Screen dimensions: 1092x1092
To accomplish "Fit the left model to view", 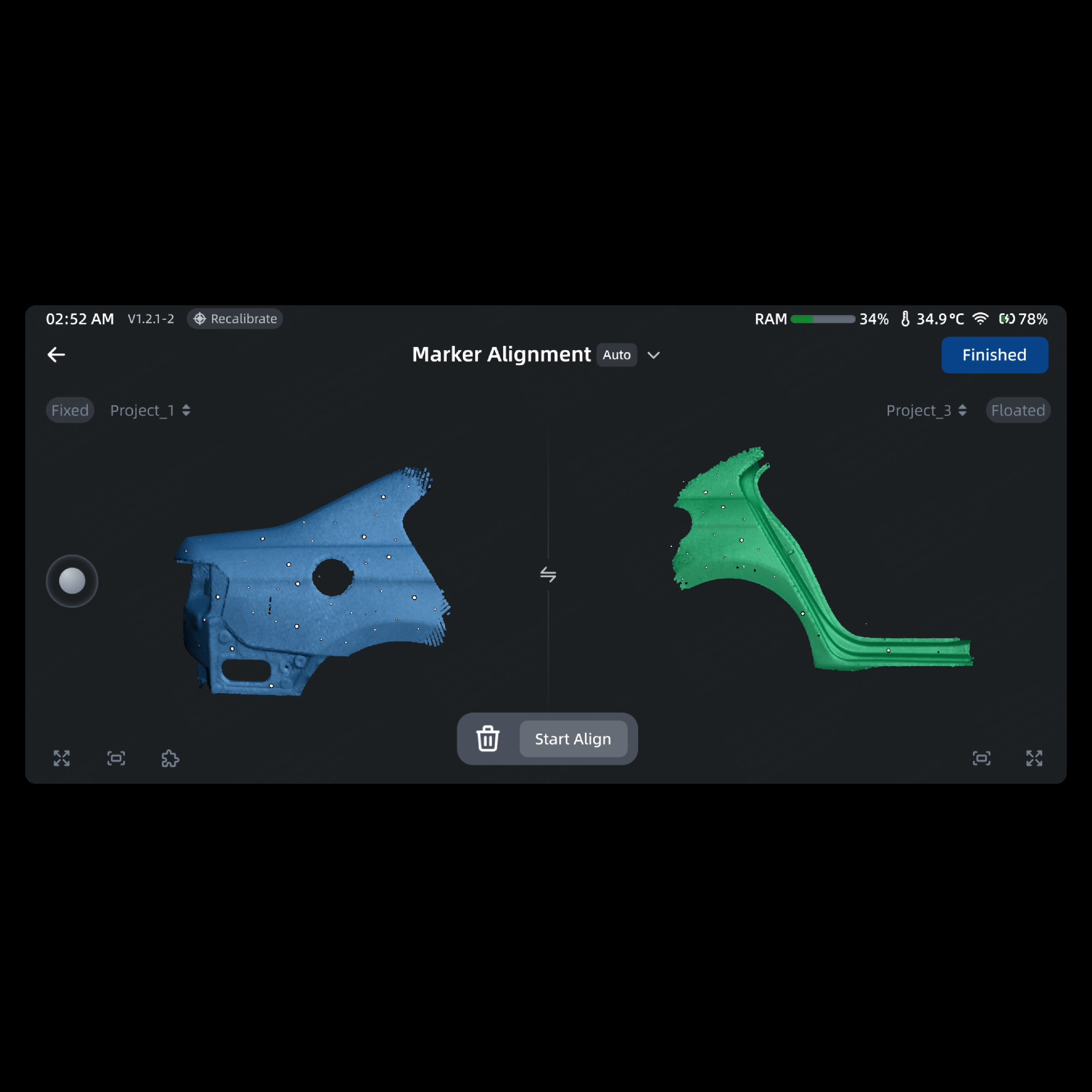I will point(116,758).
